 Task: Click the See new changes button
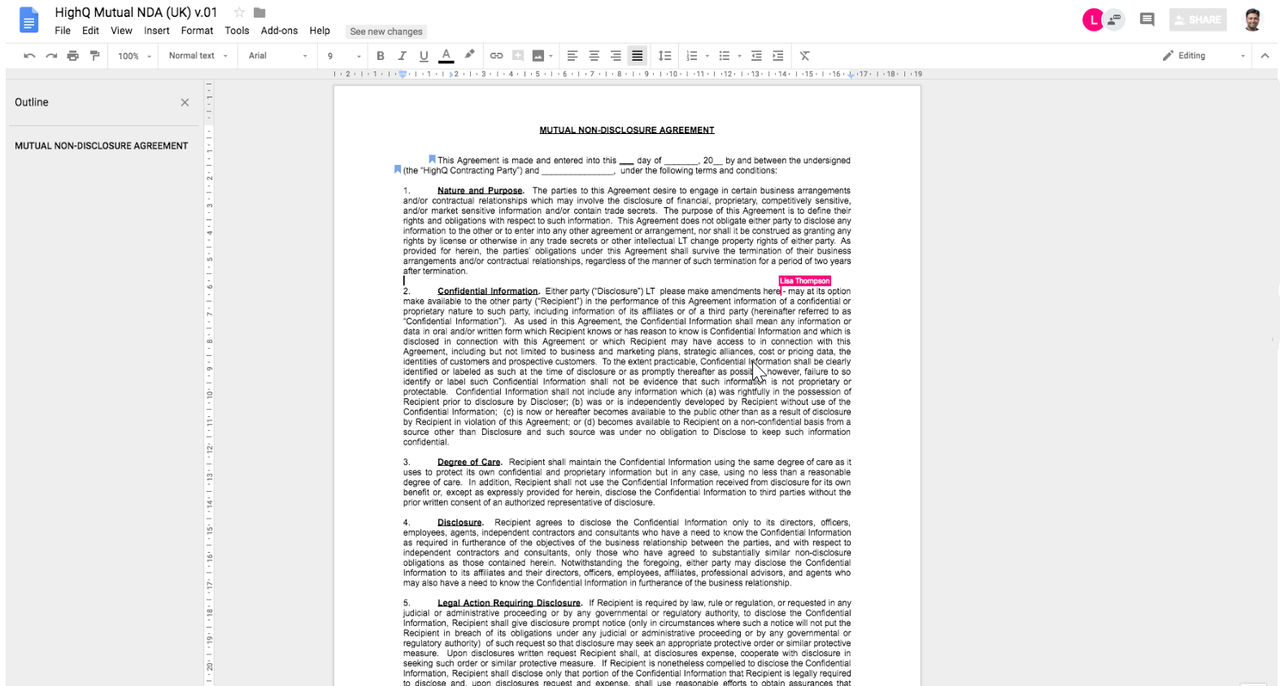386,32
